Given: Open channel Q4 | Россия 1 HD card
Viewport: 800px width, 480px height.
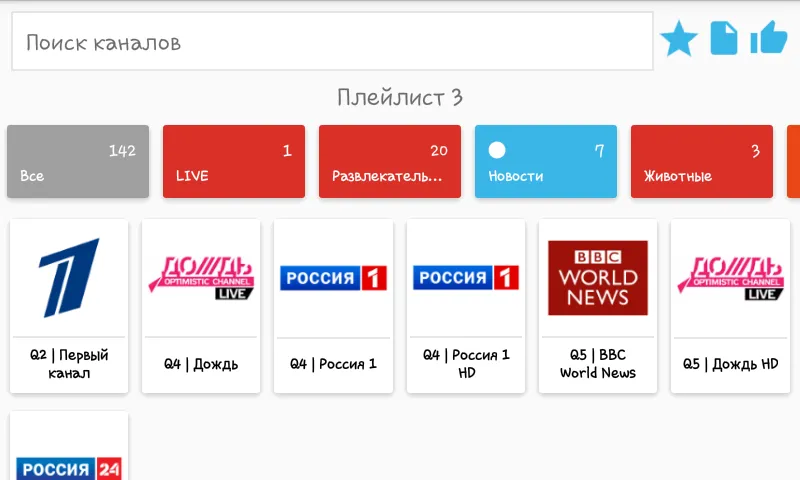Looking at the screenshot, I should tap(466, 306).
